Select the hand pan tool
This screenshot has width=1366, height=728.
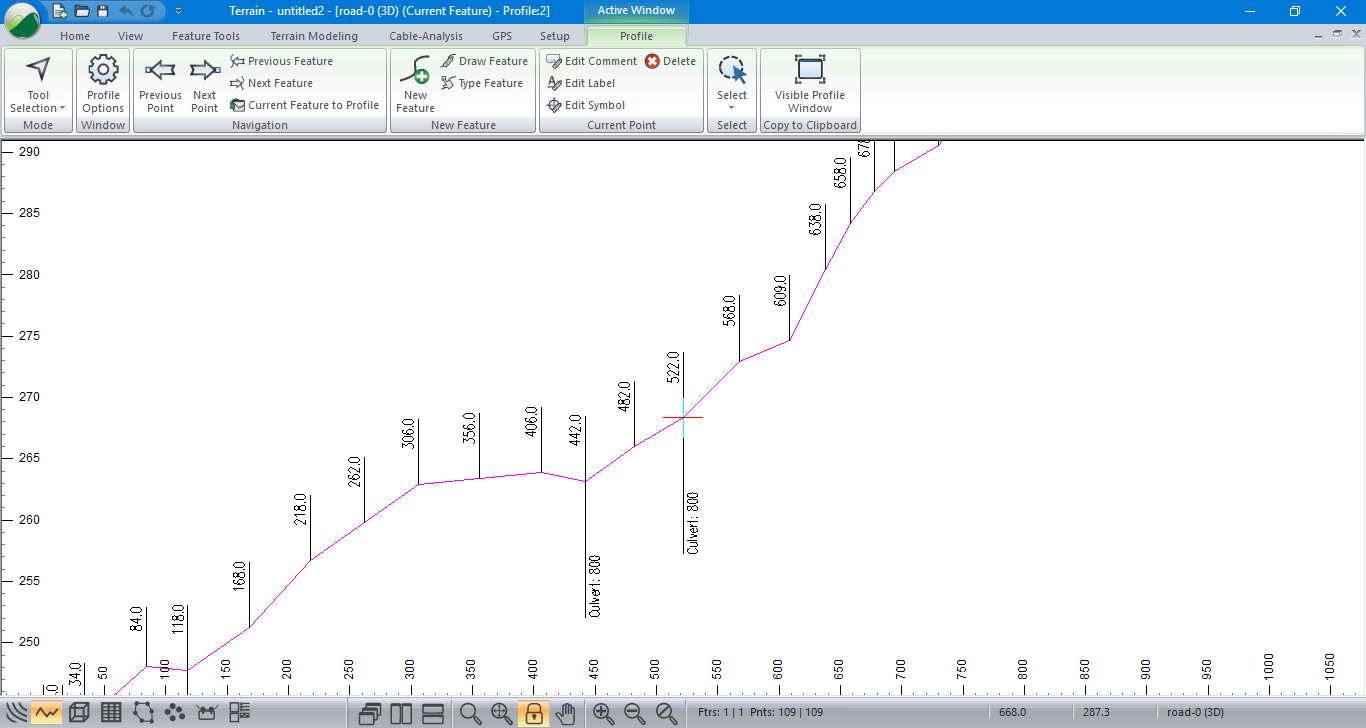tap(566, 714)
